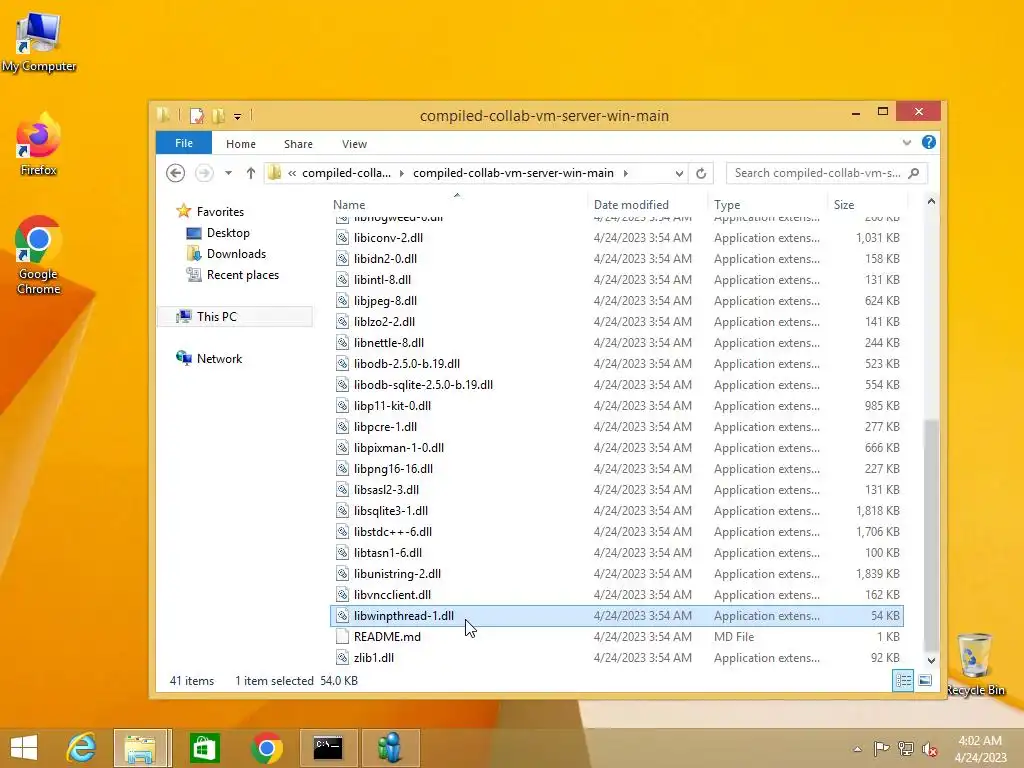Select the file libvncclient.dll

[616, 595]
